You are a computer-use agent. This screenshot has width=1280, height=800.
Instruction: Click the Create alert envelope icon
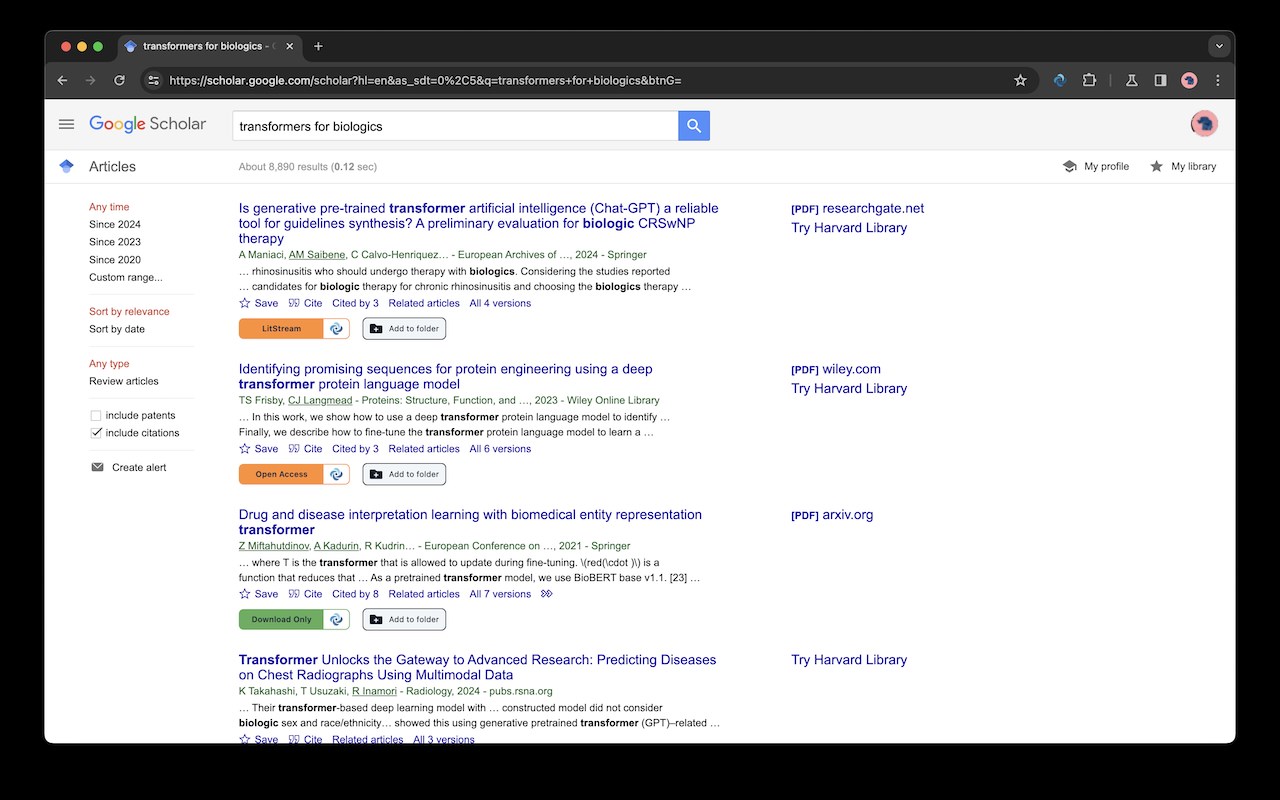97,467
